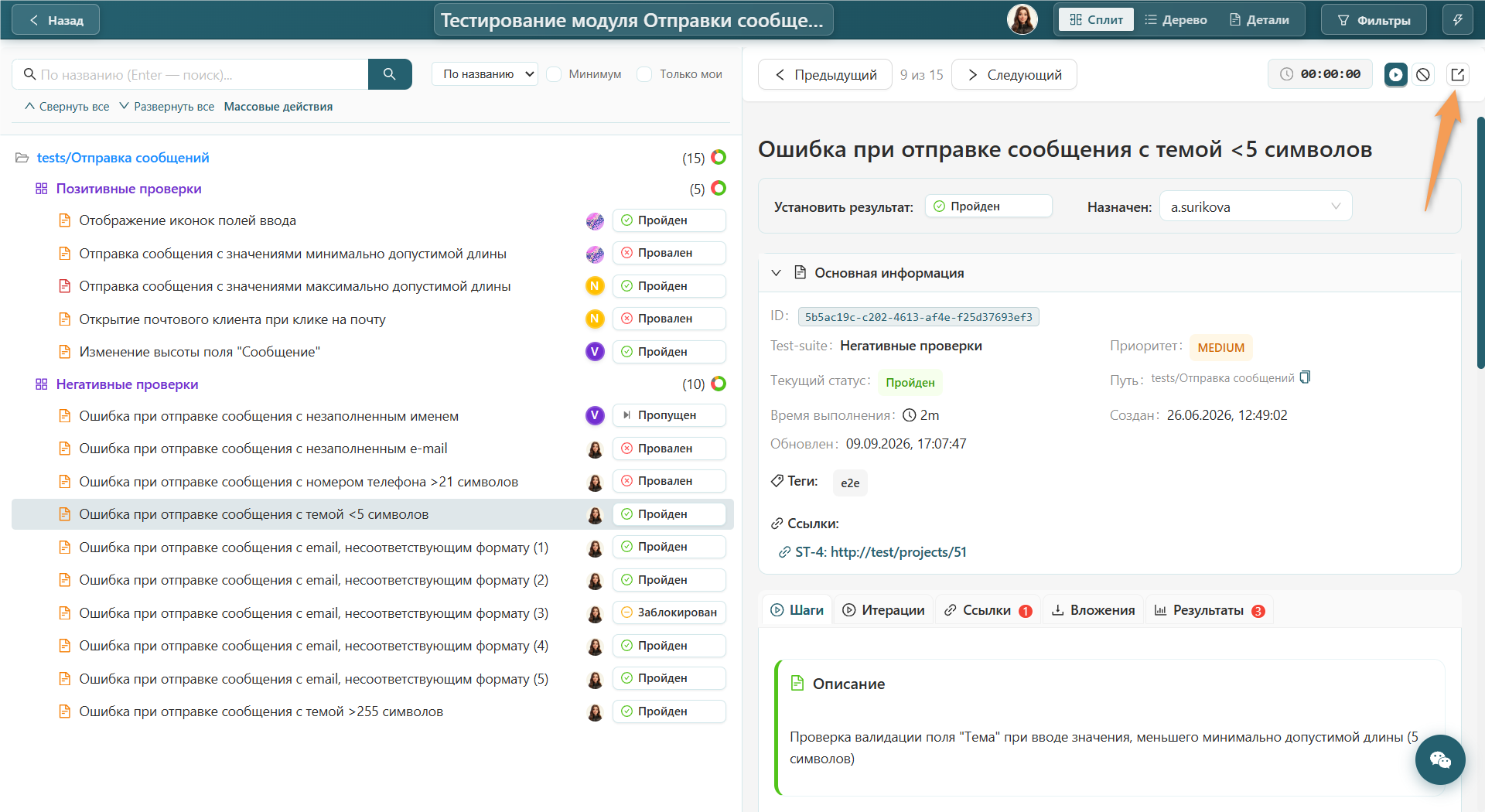This screenshot has height=812, width=1485.
Task: Click the N avatar on Открытие почтового клиента row
Action: pos(595,319)
